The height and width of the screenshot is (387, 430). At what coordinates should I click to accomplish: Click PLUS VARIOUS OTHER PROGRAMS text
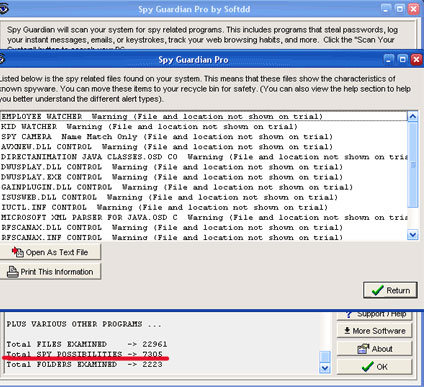84,324
